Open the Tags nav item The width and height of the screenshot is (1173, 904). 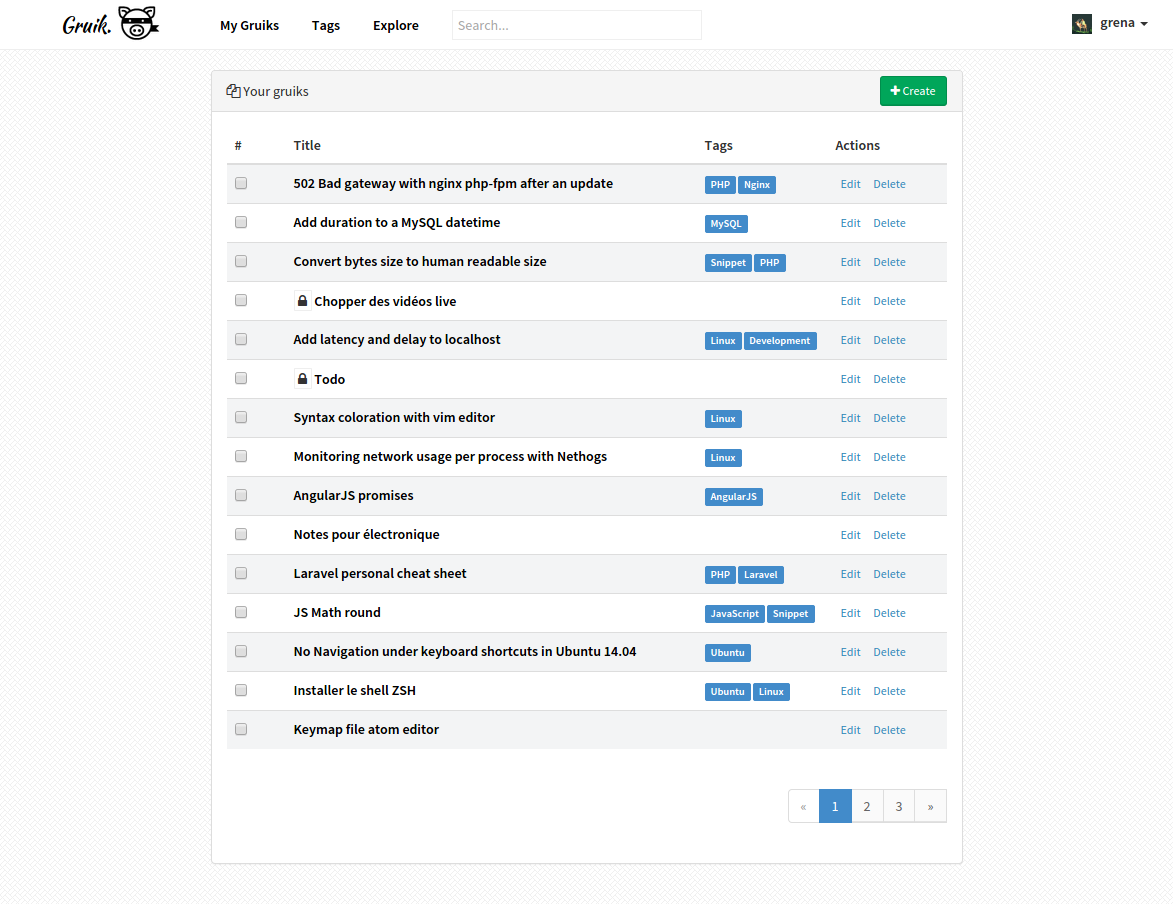pos(325,25)
